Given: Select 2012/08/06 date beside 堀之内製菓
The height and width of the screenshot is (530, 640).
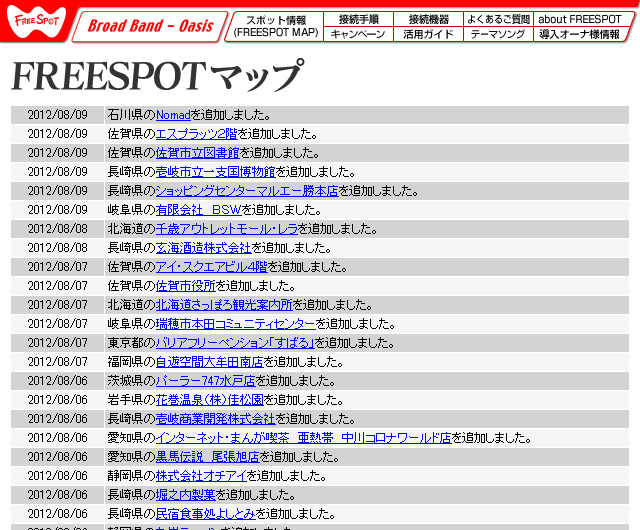Looking at the screenshot, I should coord(58,495).
